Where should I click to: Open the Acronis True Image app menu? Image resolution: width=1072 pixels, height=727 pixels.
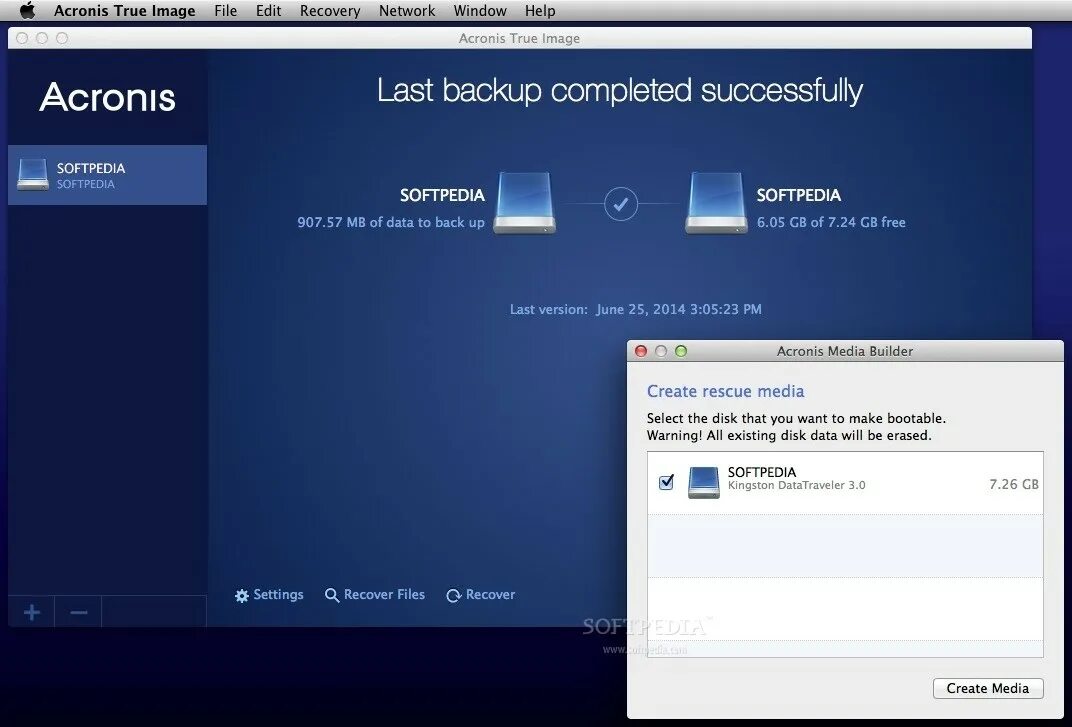(x=124, y=10)
